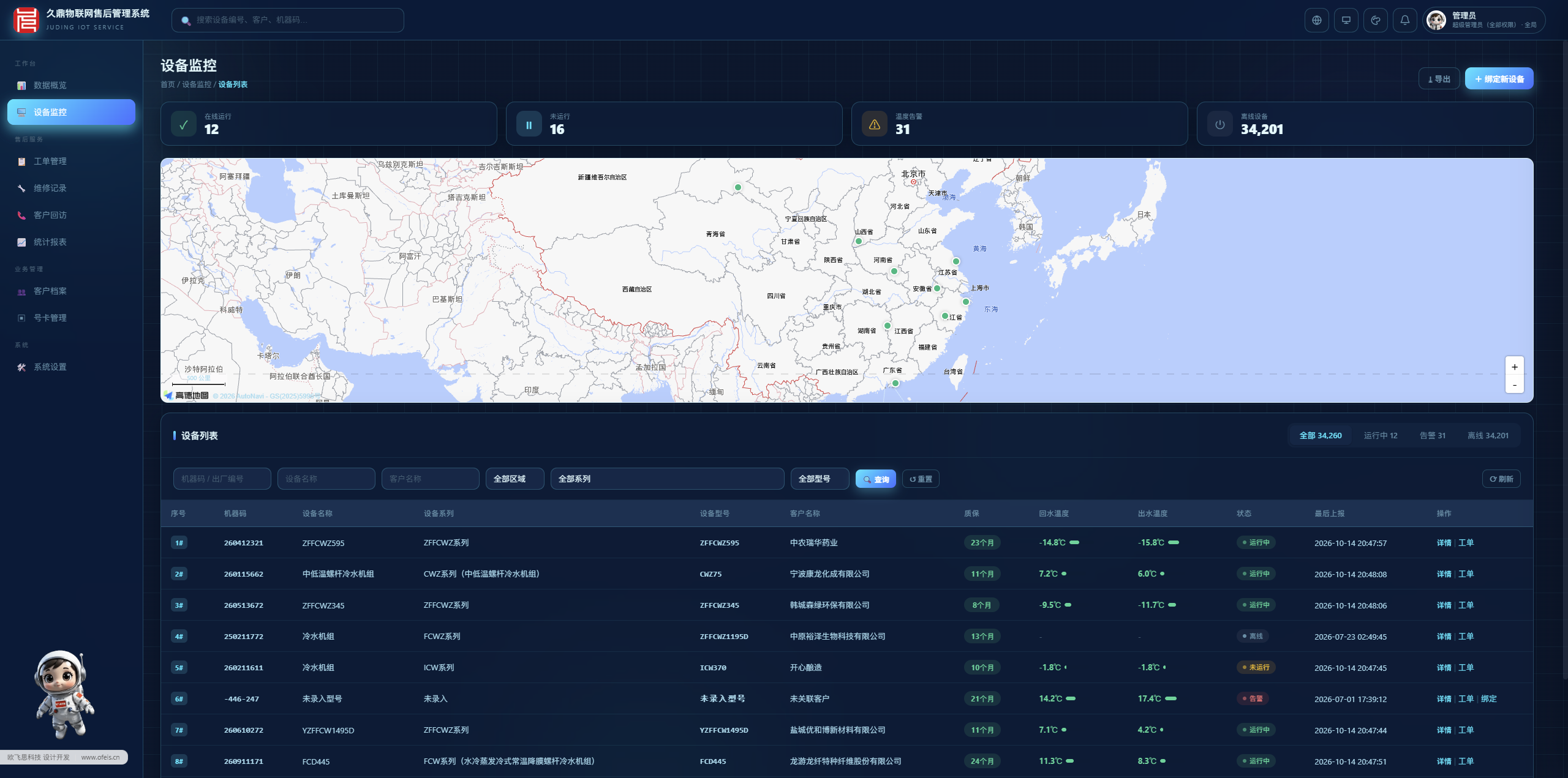The width and height of the screenshot is (1568, 778).
Task: Open the theme palette icon in header
Action: click(1375, 20)
